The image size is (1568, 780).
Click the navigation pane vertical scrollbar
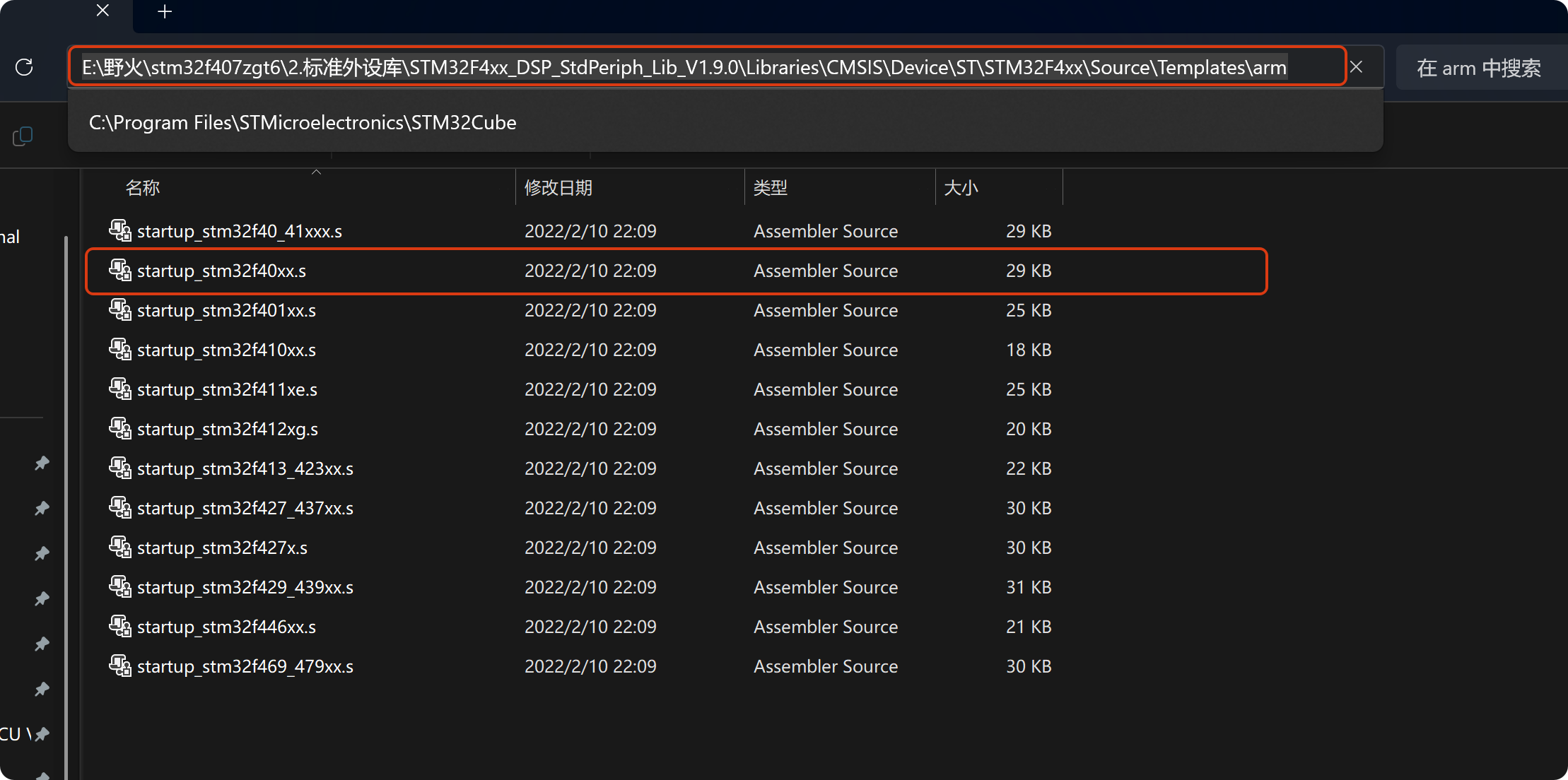pyautogui.click(x=66, y=495)
